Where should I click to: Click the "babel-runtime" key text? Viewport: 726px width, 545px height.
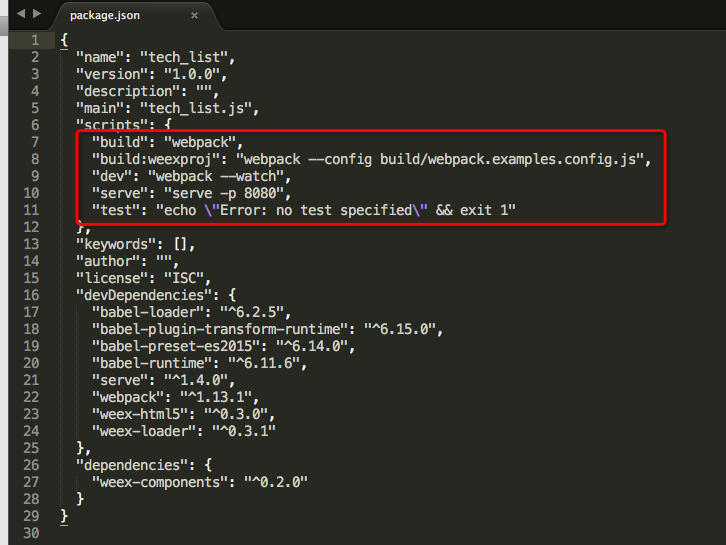[x=152, y=363]
